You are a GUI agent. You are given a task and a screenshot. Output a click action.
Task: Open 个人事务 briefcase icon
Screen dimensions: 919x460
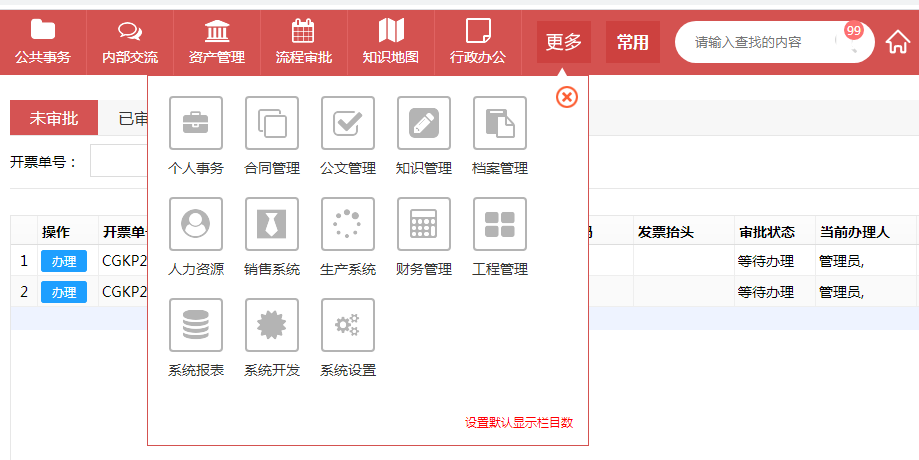[x=196, y=124]
